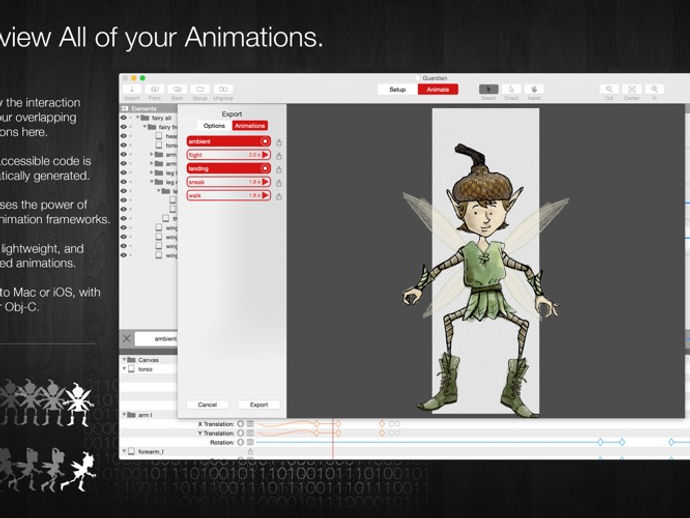Image resolution: width=690 pixels, height=518 pixels.
Task: Toggle visibility eye for second arm folder
Action: click(124, 163)
